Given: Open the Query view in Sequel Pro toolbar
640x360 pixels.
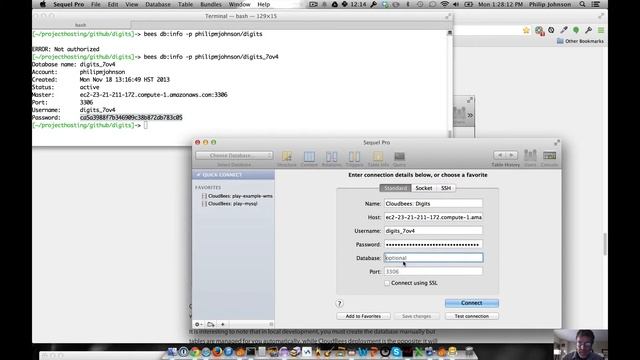Looking at the screenshot, I should [399, 158].
